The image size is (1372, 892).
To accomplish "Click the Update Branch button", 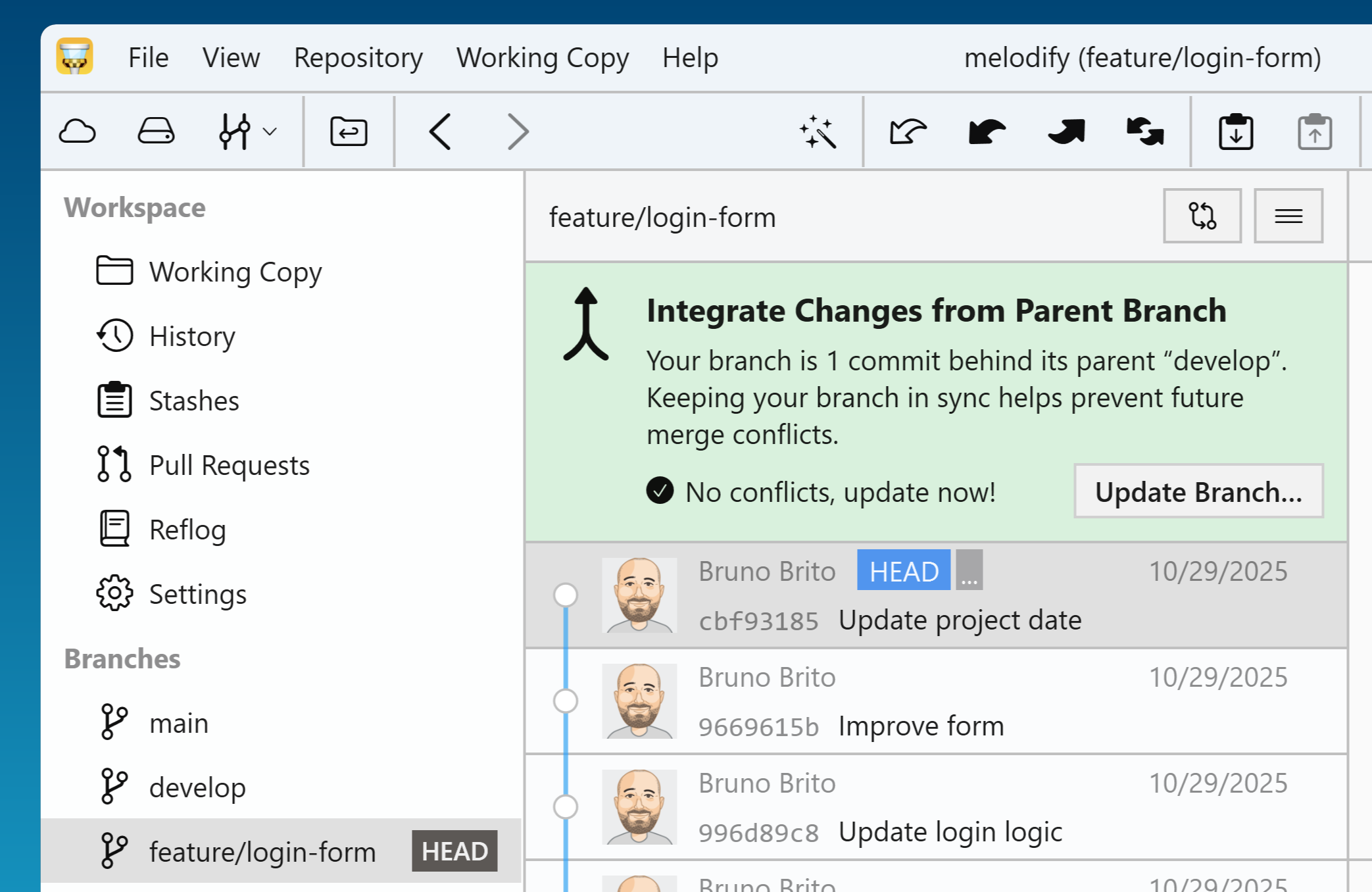I will [x=1198, y=491].
